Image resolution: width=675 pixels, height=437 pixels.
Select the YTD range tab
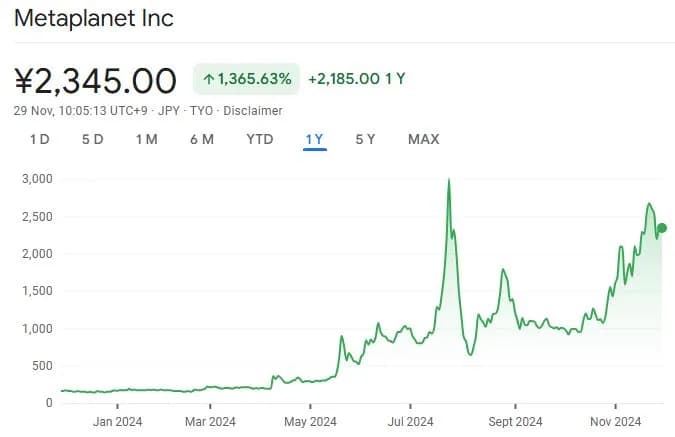(x=260, y=139)
